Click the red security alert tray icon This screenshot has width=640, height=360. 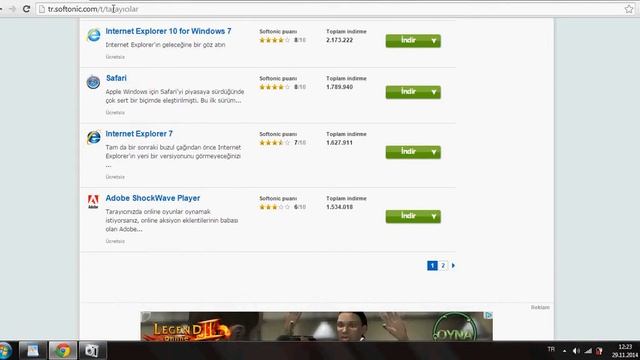coord(599,351)
